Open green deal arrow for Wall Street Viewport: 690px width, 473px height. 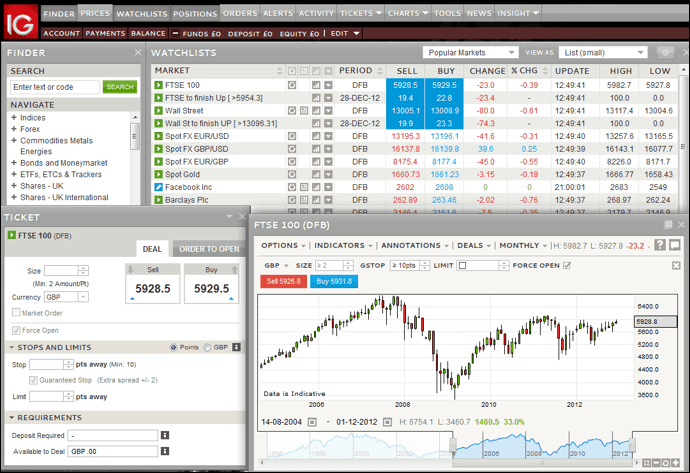[x=158, y=110]
